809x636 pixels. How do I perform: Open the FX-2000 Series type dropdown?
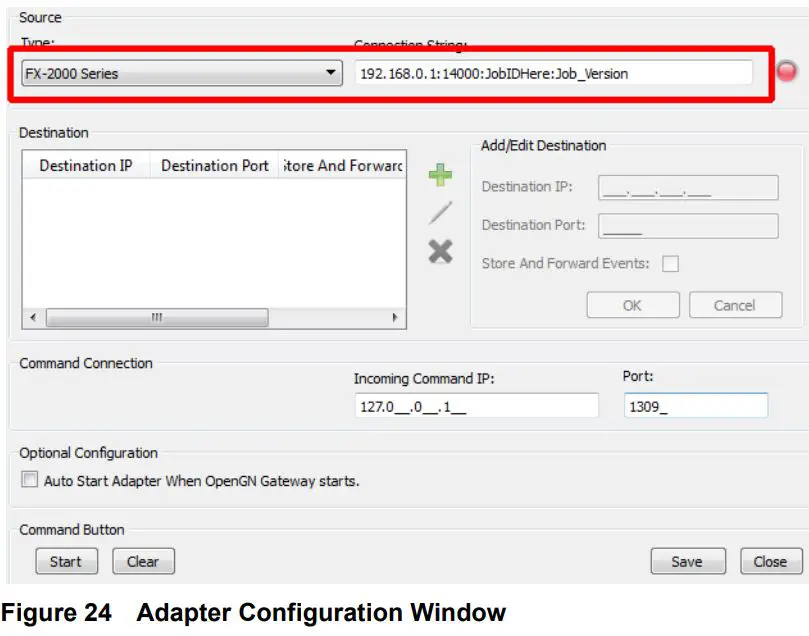182,73
